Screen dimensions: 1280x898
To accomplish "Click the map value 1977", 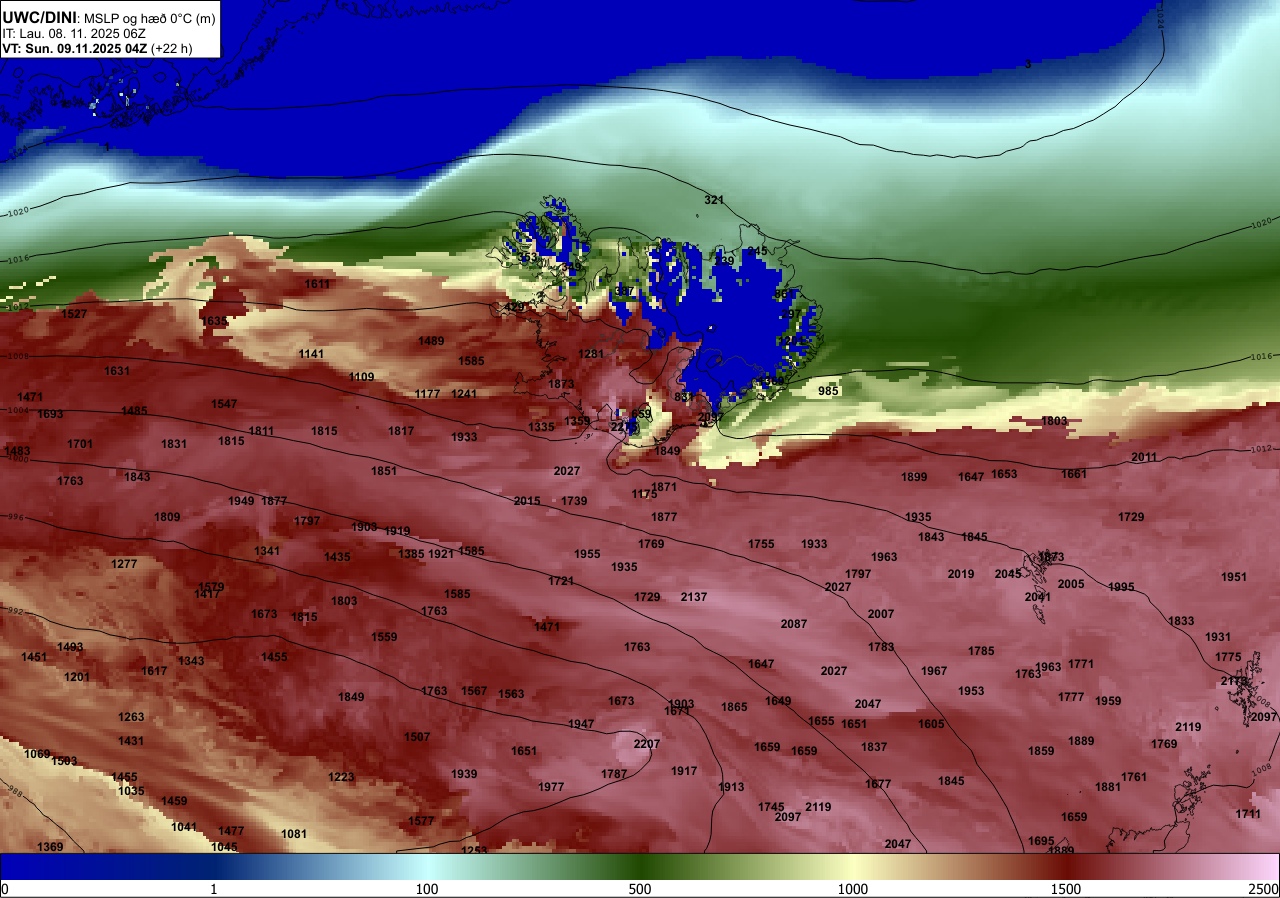I will tap(551, 787).
